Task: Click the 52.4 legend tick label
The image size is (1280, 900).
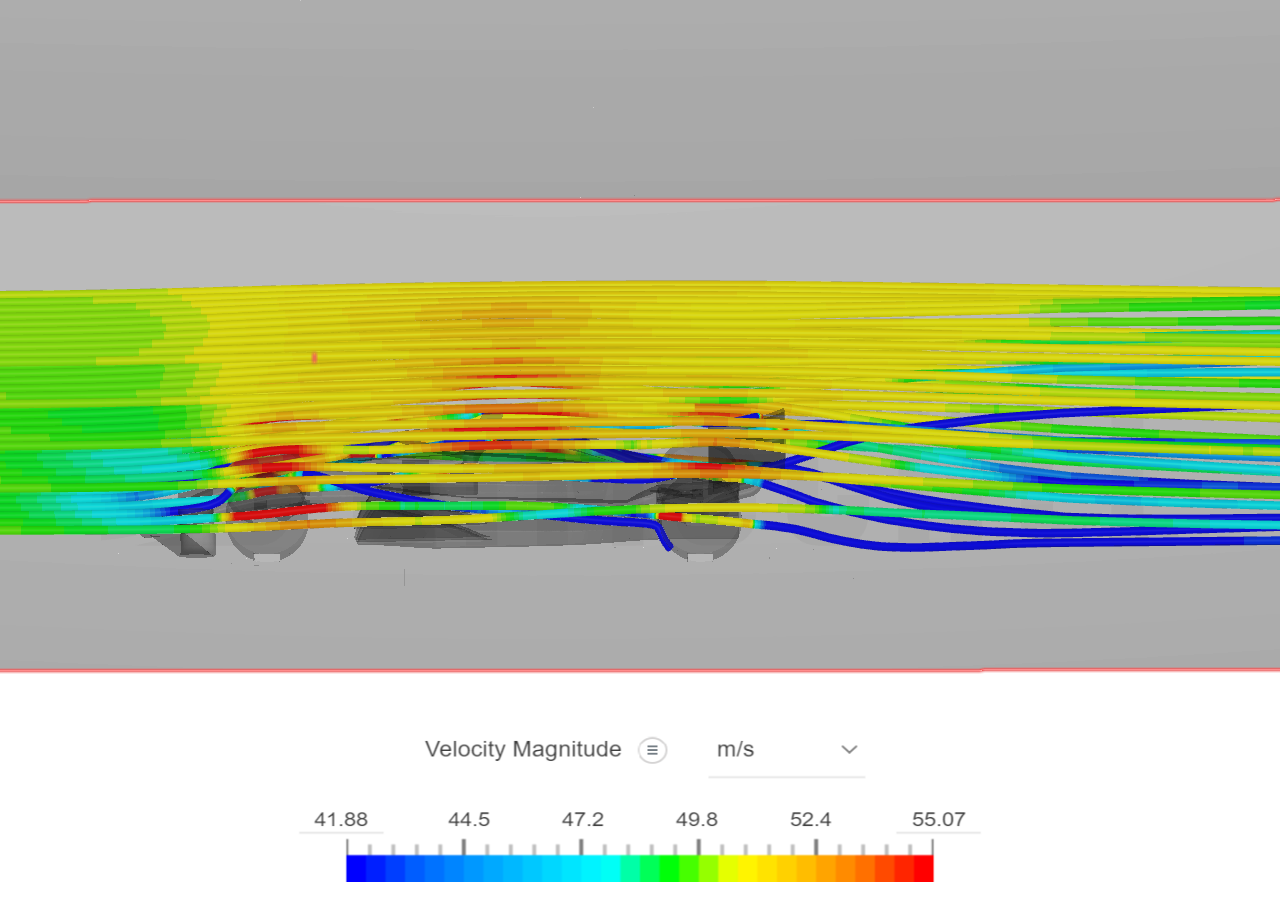Action: [x=811, y=820]
